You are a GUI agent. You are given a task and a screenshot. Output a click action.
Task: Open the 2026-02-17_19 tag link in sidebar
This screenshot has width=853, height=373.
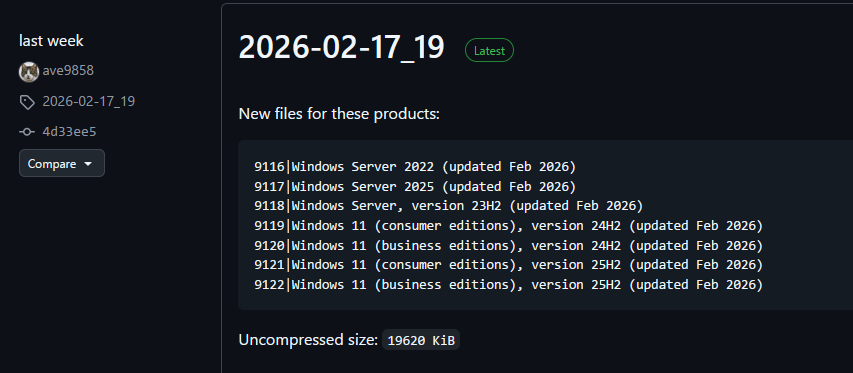coord(89,102)
